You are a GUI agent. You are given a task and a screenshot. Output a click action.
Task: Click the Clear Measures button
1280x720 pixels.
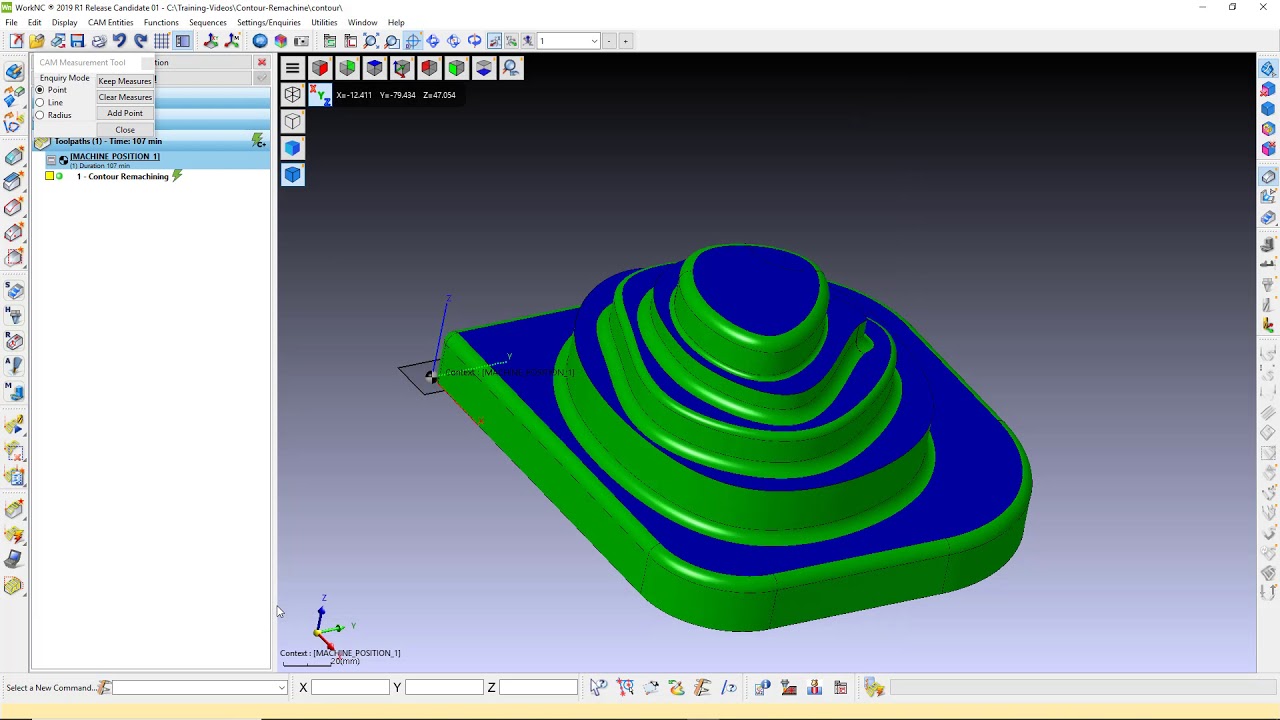[x=125, y=97]
